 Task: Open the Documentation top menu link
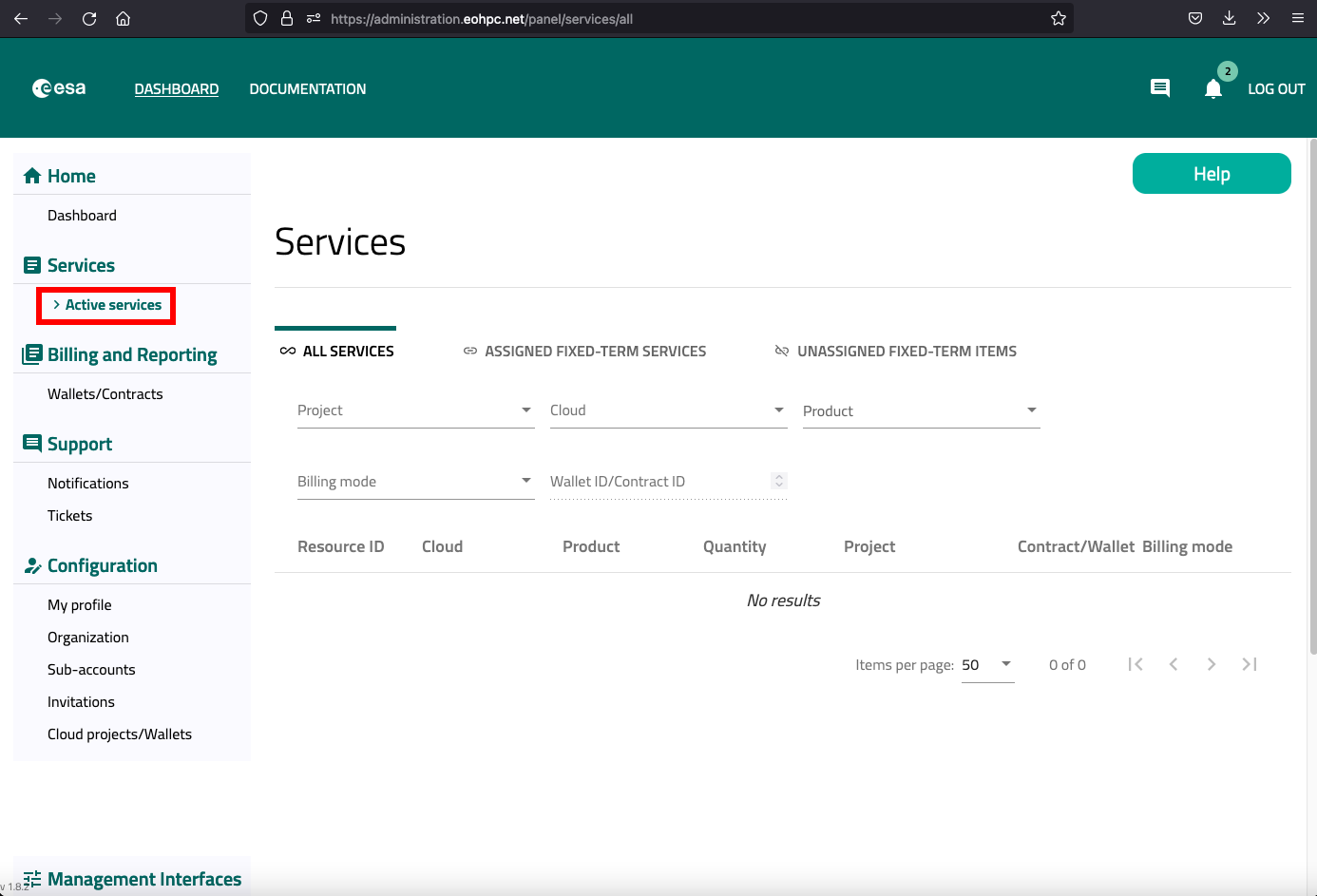point(308,88)
